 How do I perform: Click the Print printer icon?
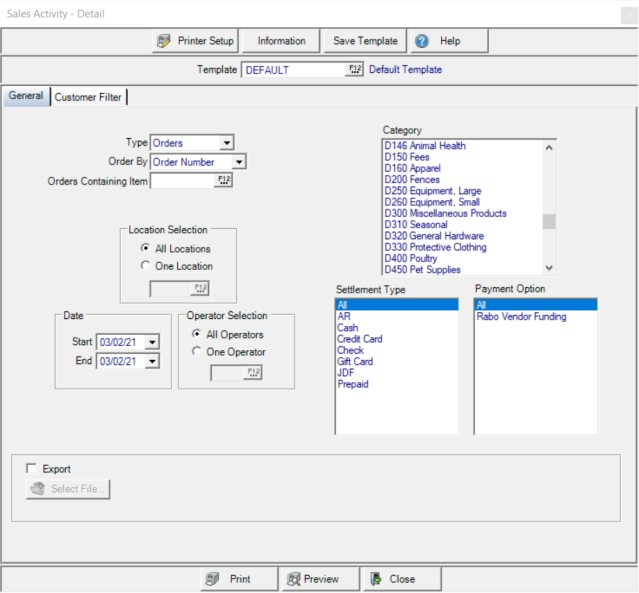tap(212, 579)
